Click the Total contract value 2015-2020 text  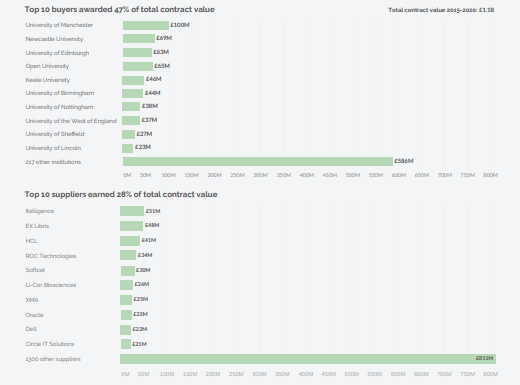(x=441, y=10)
